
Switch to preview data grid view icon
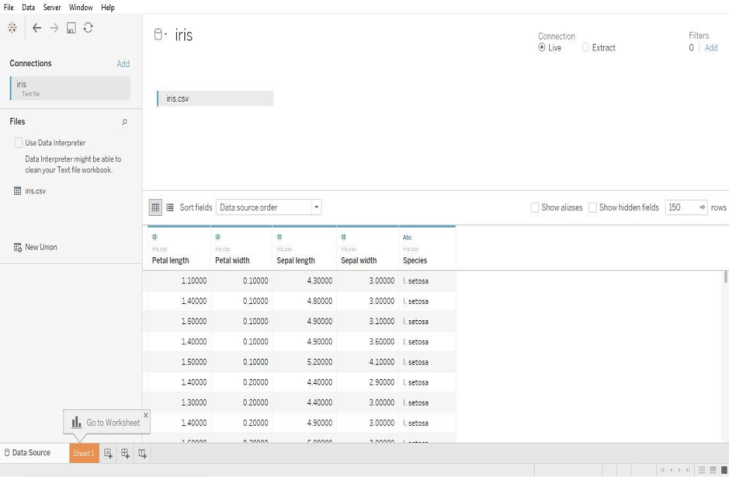(x=155, y=207)
